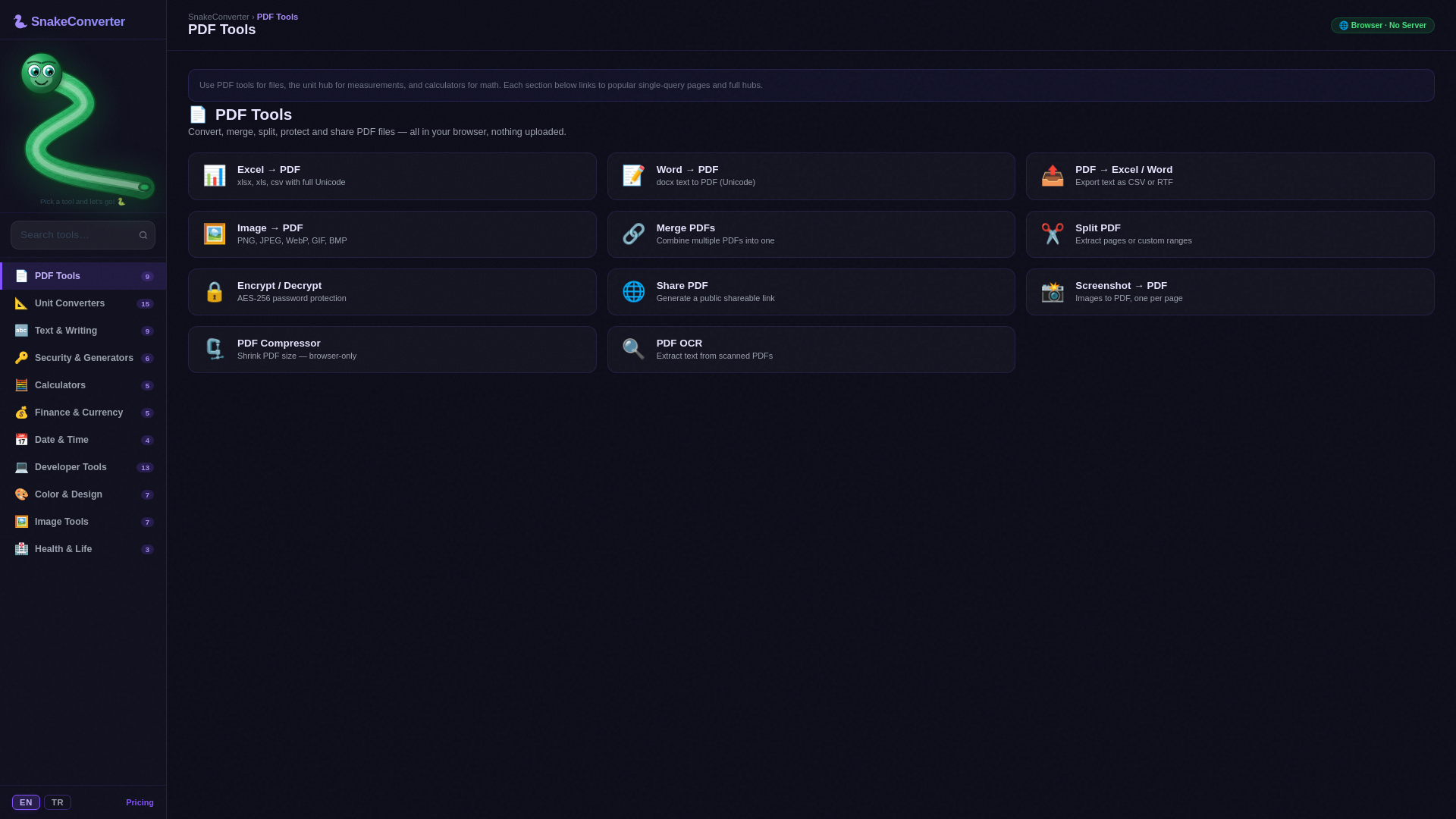Open the Split PDF tool title
Viewport: 1456px width, 819px height.
[1098, 228]
